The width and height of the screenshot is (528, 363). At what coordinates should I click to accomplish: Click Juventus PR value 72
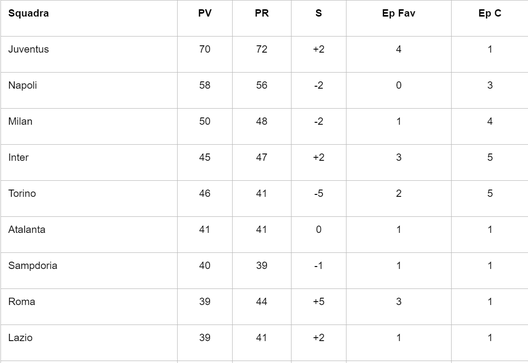tap(262, 49)
